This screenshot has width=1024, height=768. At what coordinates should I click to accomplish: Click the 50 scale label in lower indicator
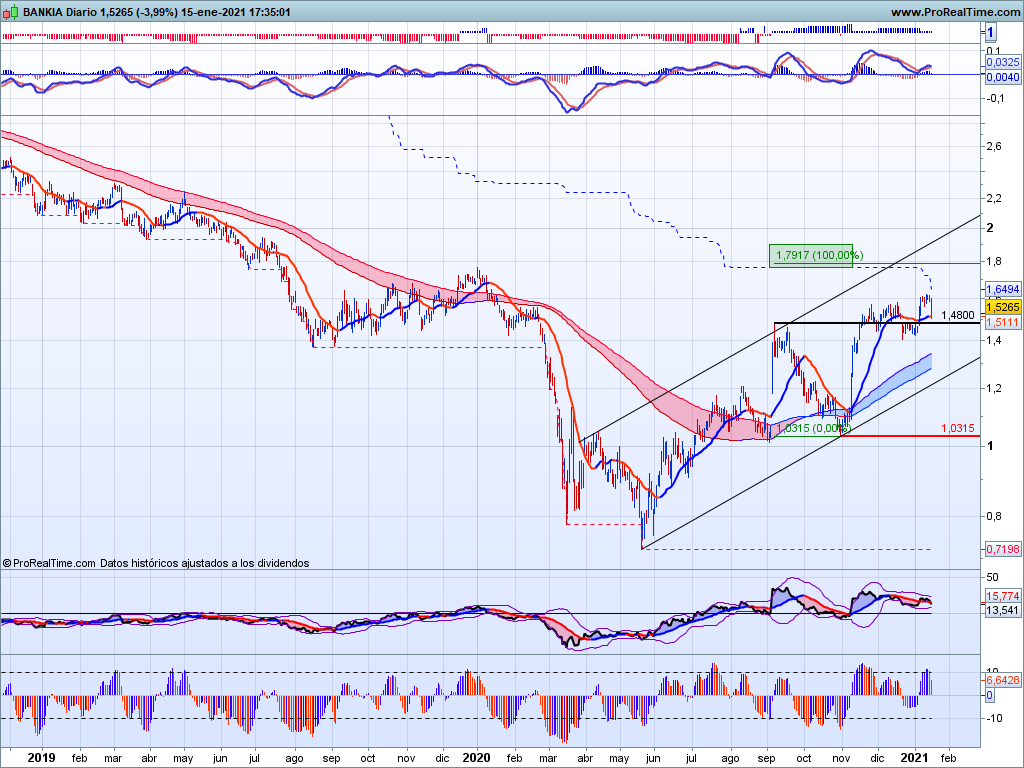point(993,577)
